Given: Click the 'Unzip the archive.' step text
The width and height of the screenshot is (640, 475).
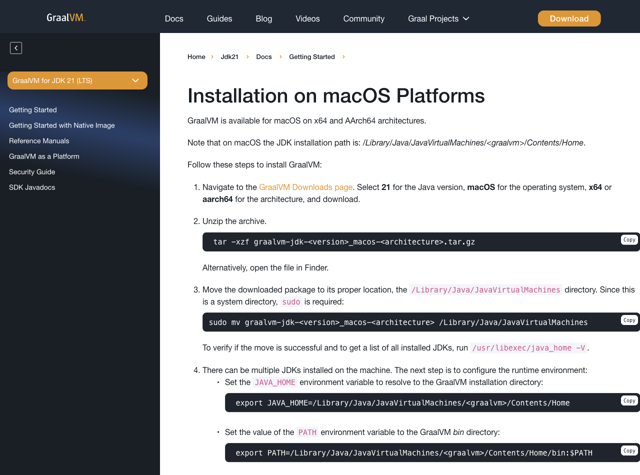Looking at the screenshot, I should point(234,221).
